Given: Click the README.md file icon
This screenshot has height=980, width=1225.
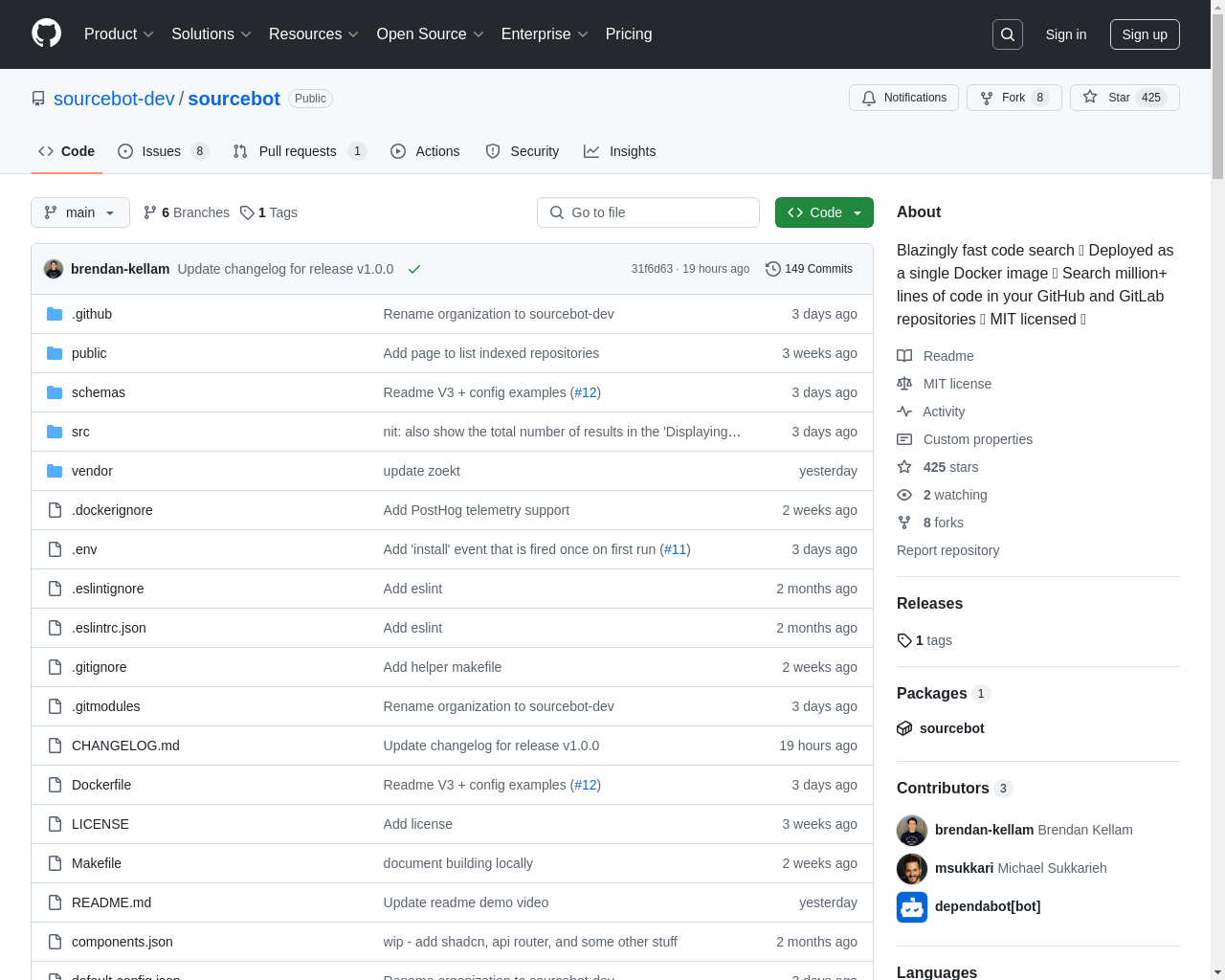Looking at the screenshot, I should click(55, 902).
